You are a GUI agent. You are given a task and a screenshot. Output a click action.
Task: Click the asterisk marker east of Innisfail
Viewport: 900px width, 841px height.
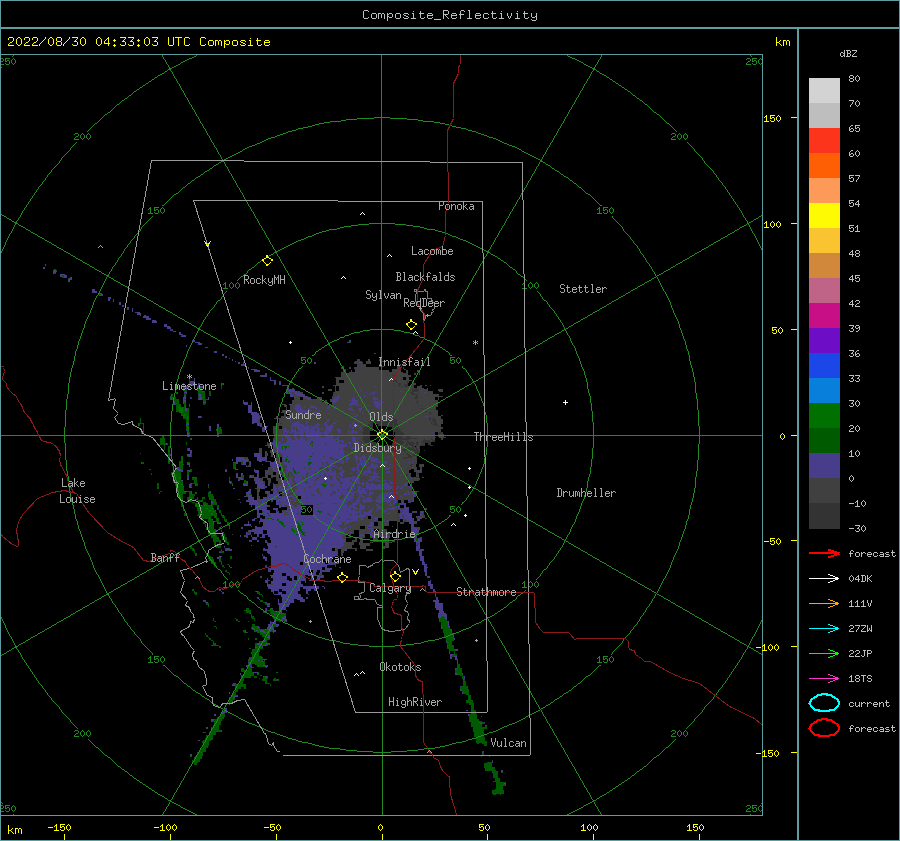475,343
